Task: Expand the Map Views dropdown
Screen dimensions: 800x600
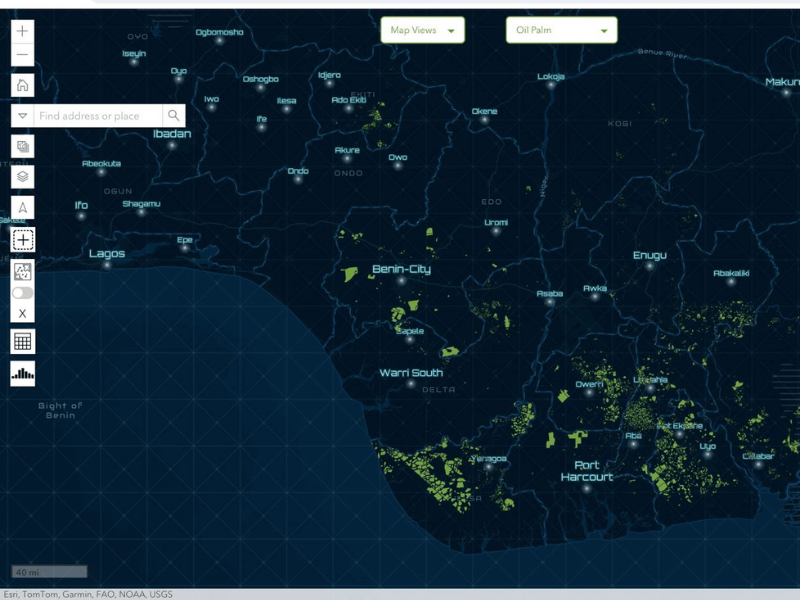Action: 422,31
